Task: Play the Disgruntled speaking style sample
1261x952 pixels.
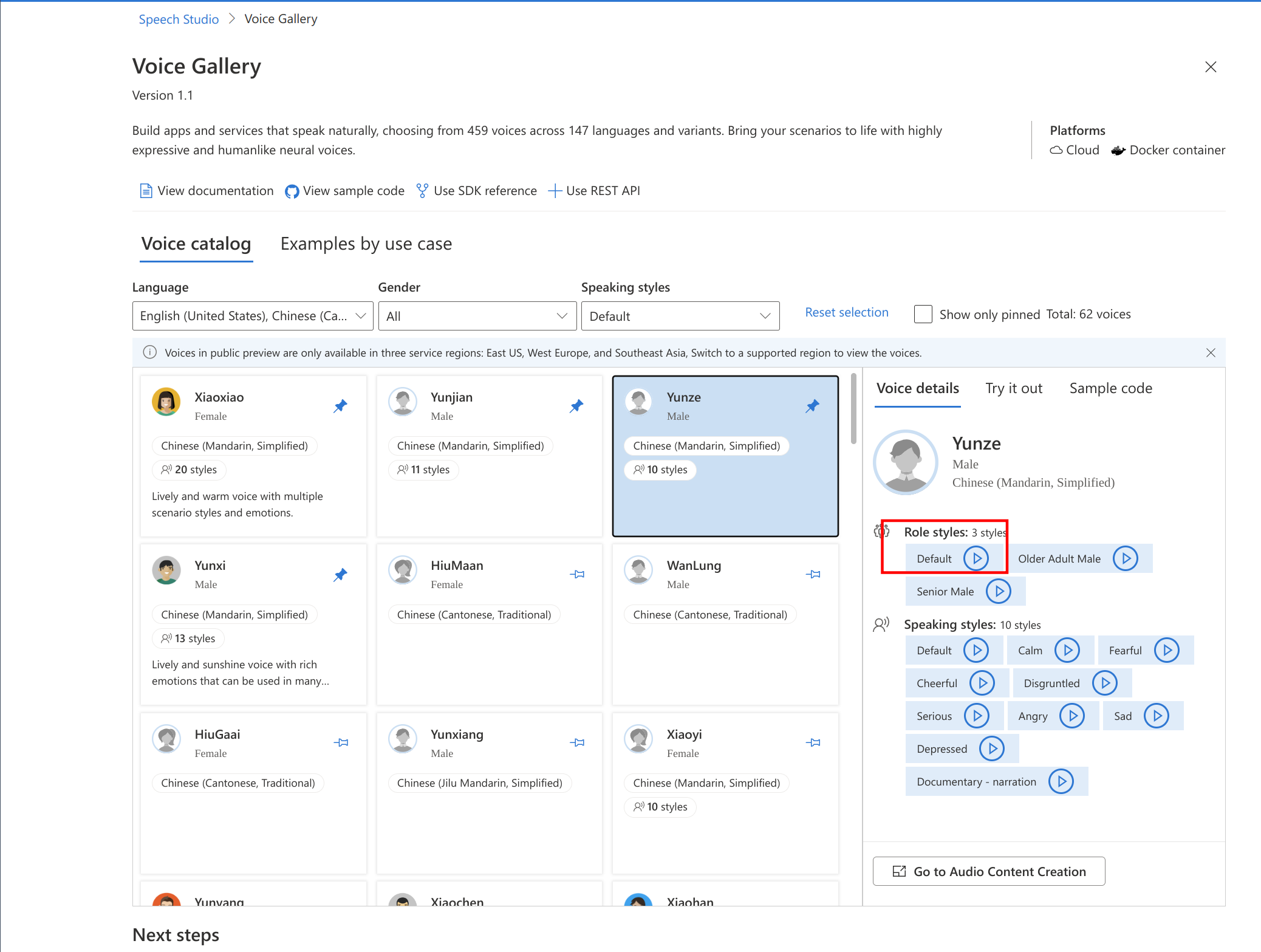Action: 1105,683
